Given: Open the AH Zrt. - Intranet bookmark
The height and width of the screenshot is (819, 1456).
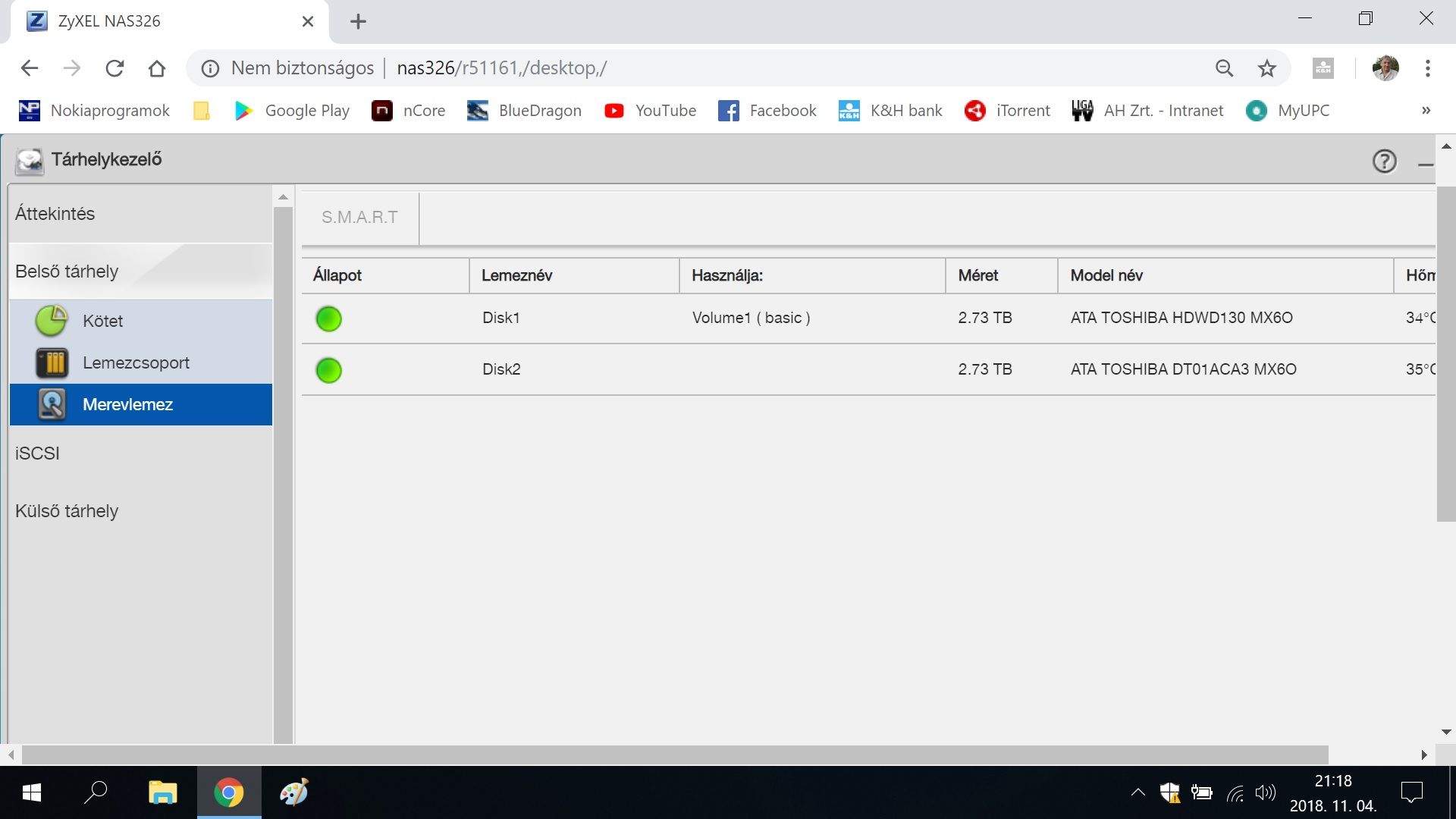Looking at the screenshot, I should pyautogui.click(x=1147, y=111).
